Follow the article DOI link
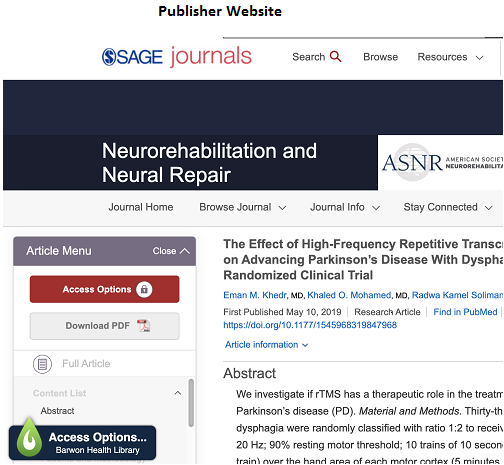The height and width of the screenshot is (465, 504). [310, 325]
